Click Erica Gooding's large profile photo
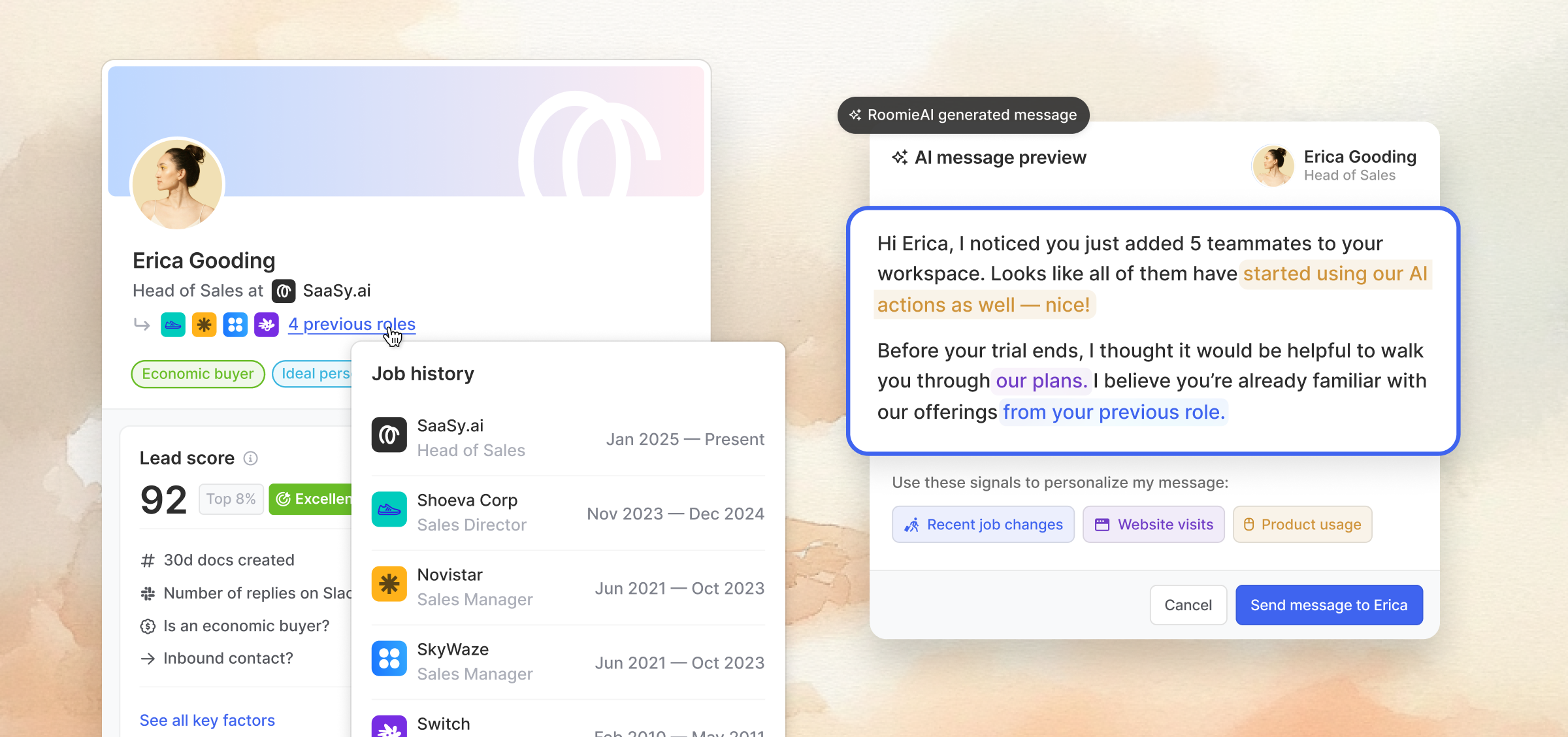Viewport: 1568px width, 737px height. 178,184
